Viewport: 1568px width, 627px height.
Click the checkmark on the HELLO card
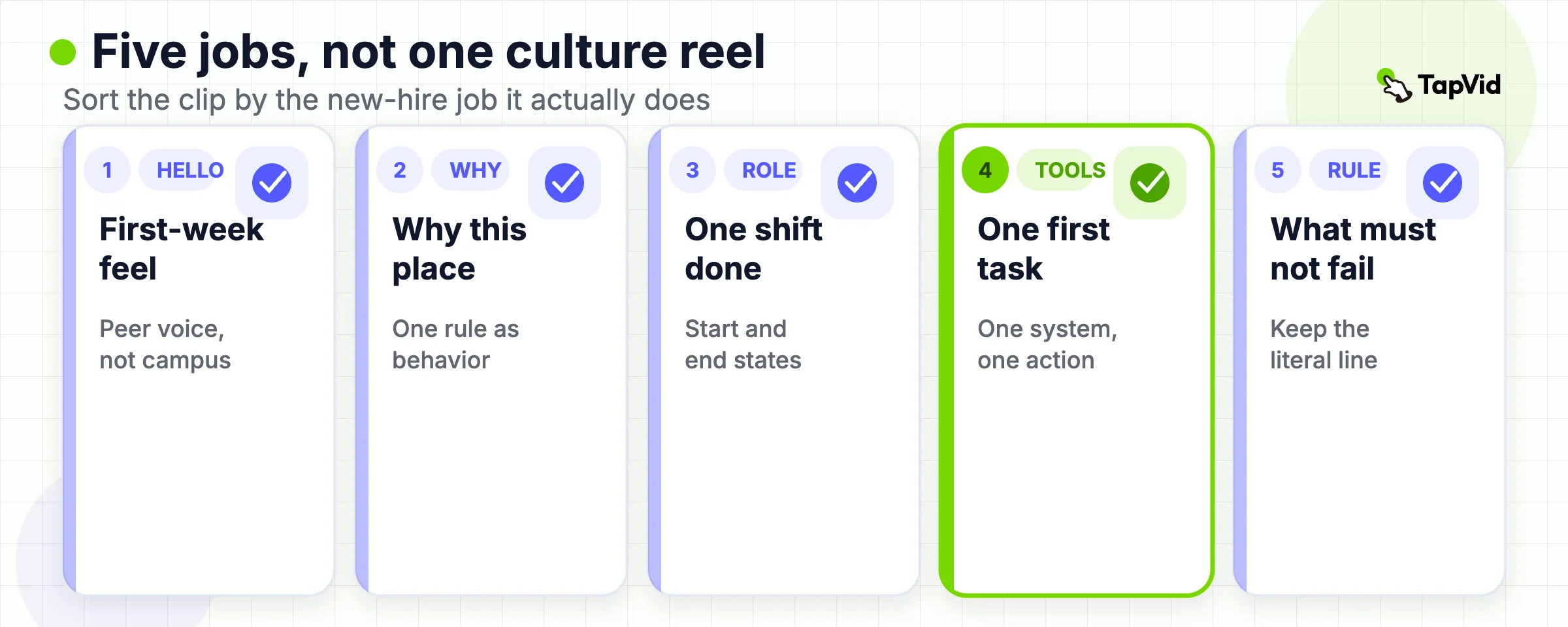(x=272, y=183)
